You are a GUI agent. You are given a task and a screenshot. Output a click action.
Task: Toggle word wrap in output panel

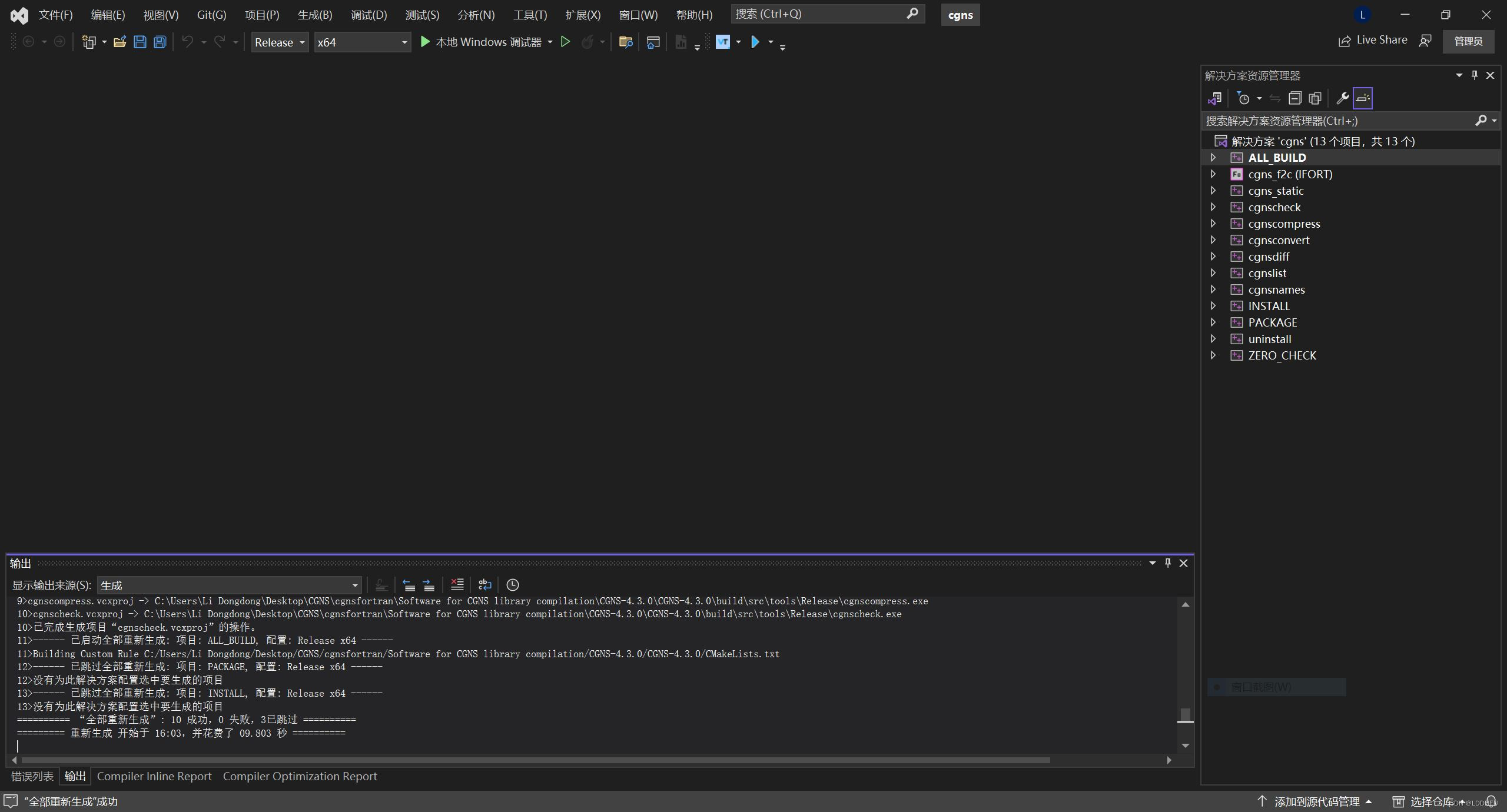(x=484, y=584)
